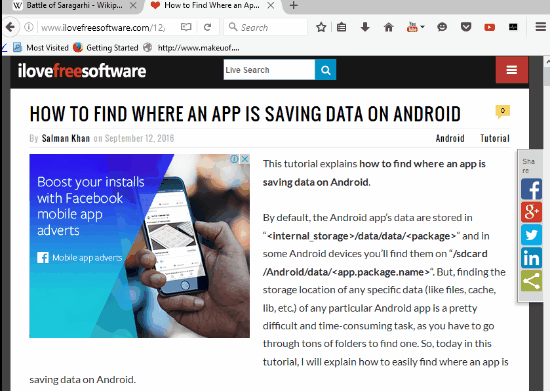The width and height of the screenshot is (550, 391).
Task: Share article on LinkedIn
Action: pyautogui.click(x=531, y=258)
